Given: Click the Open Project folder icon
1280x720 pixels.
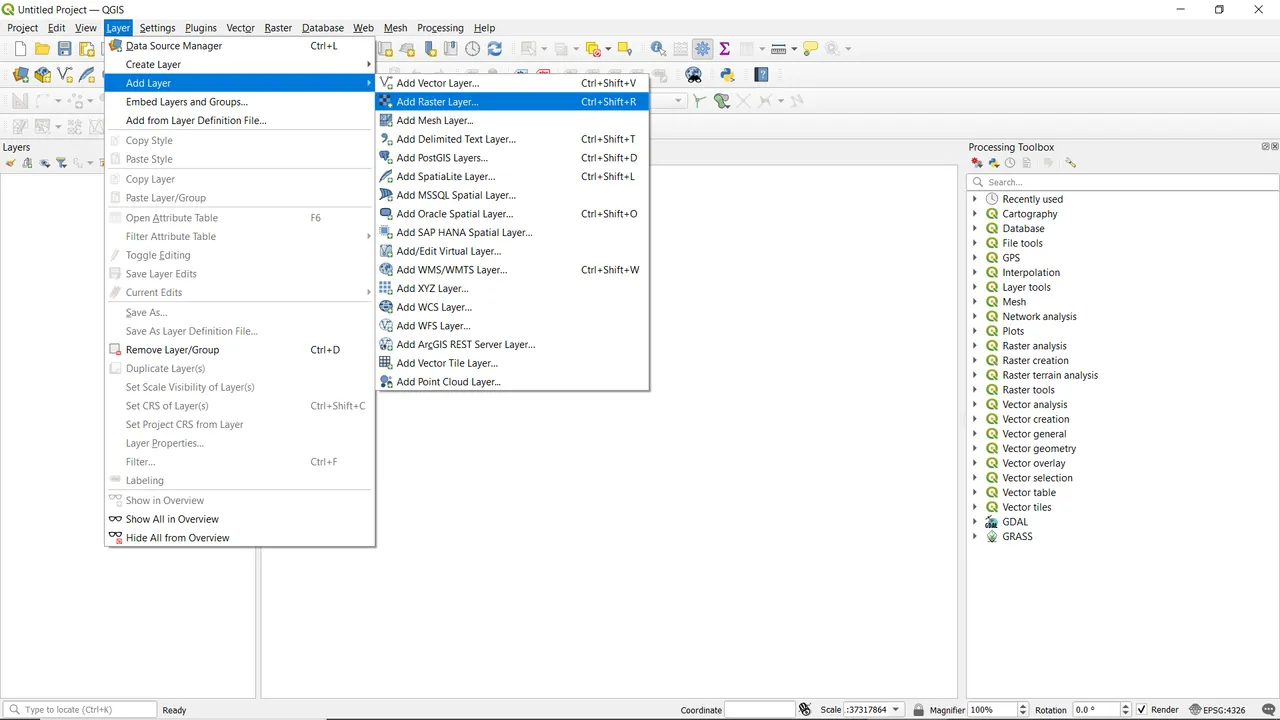Looking at the screenshot, I should (42, 48).
